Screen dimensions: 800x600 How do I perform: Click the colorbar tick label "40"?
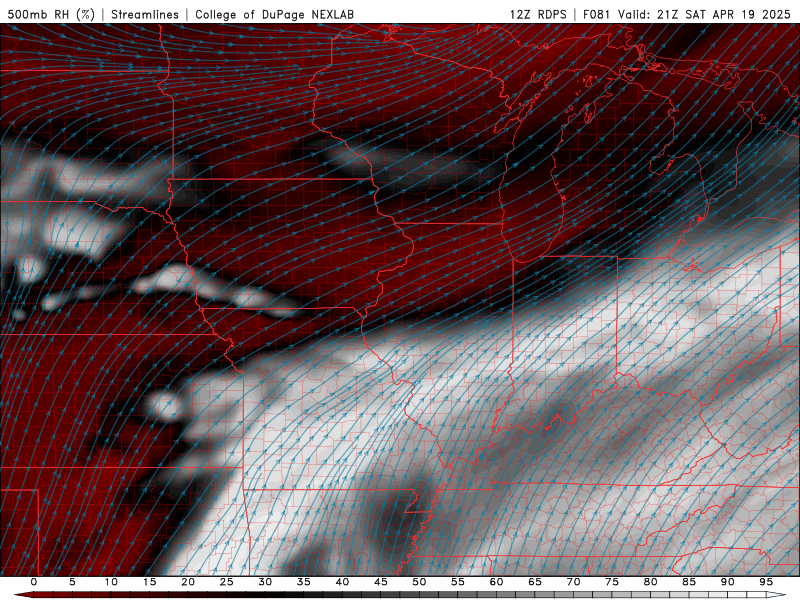[342, 582]
